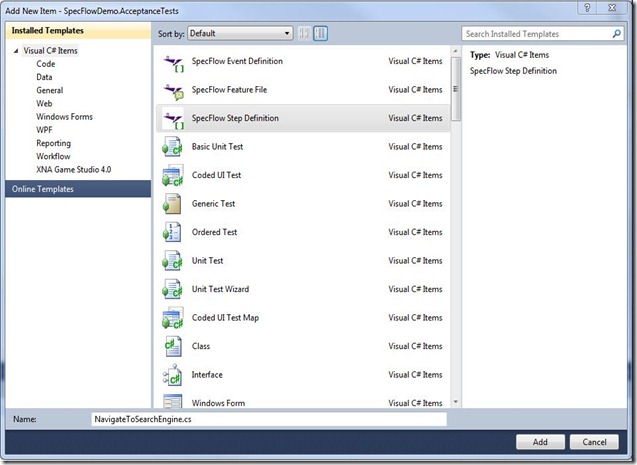637x465 pixels.
Task: Click the Unit Test Wizard label
Action: (220, 289)
